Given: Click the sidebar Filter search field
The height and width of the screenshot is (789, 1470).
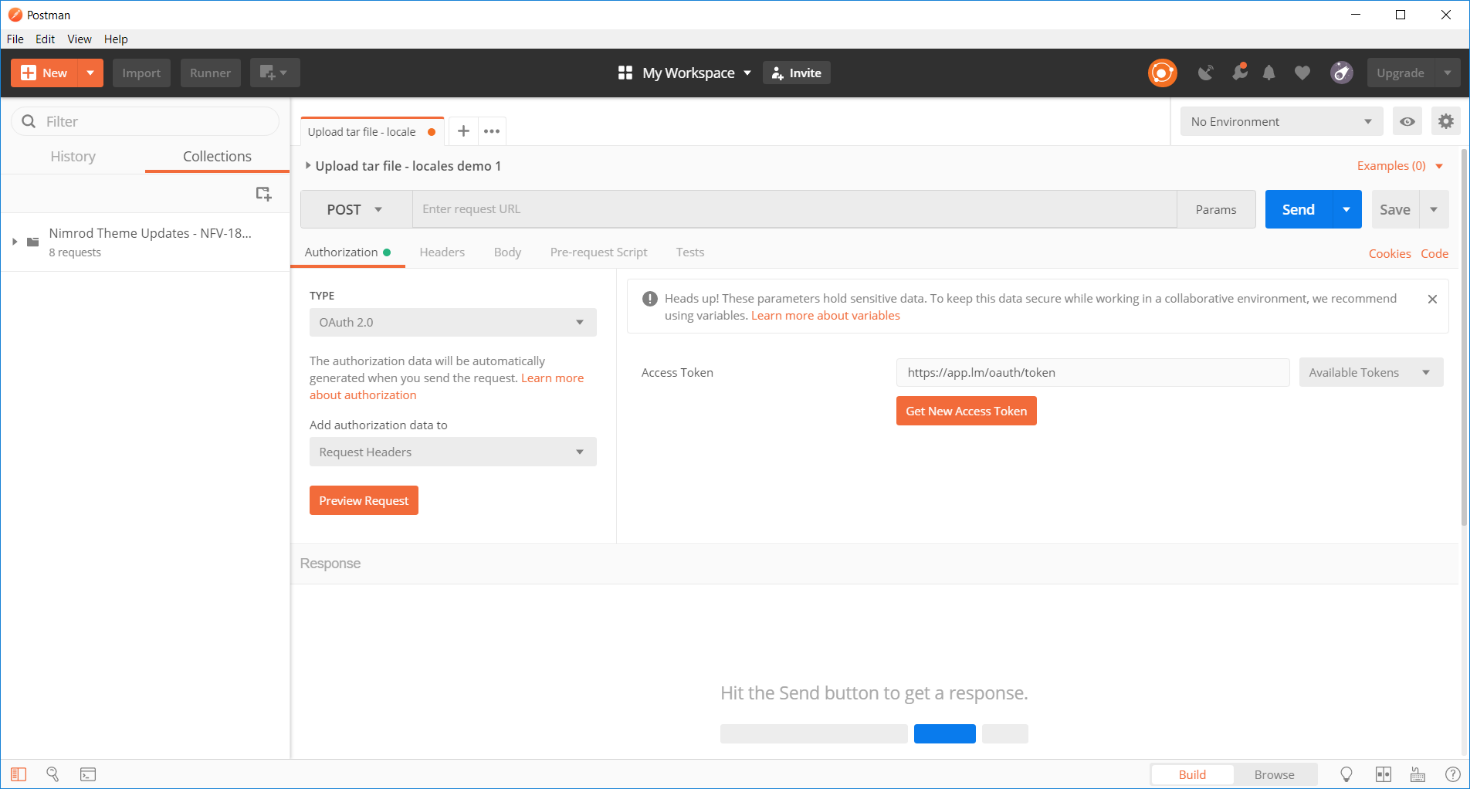Looking at the screenshot, I should pyautogui.click(x=145, y=121).
